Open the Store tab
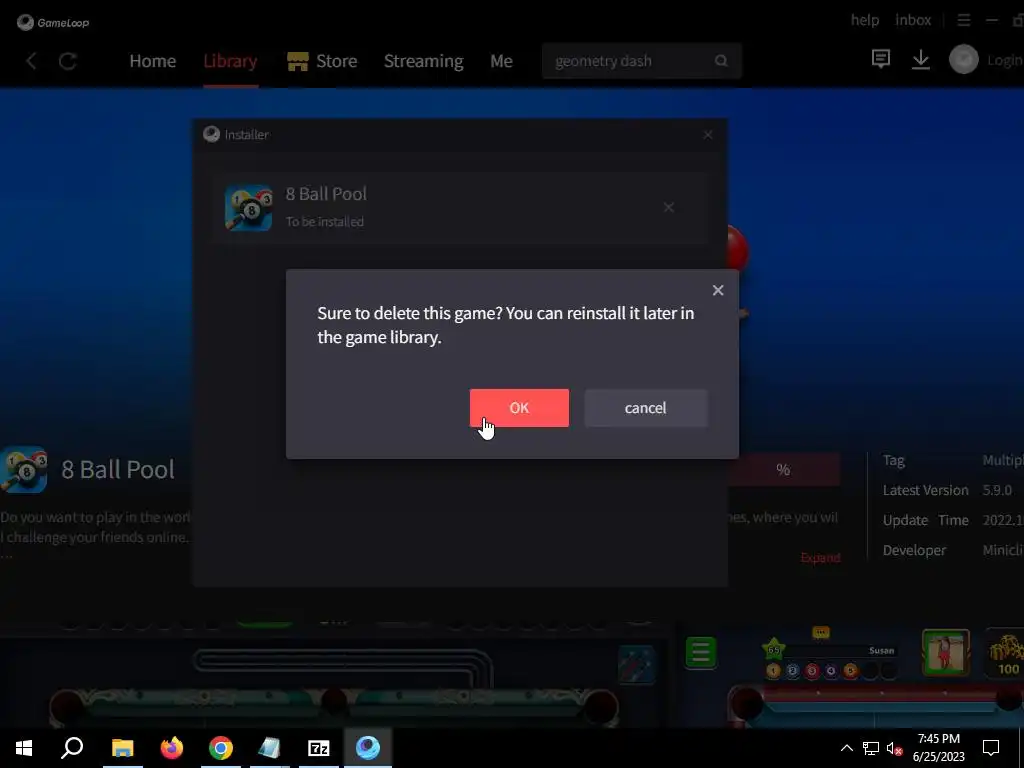The image size is (1024, 768). coord(323,61)
